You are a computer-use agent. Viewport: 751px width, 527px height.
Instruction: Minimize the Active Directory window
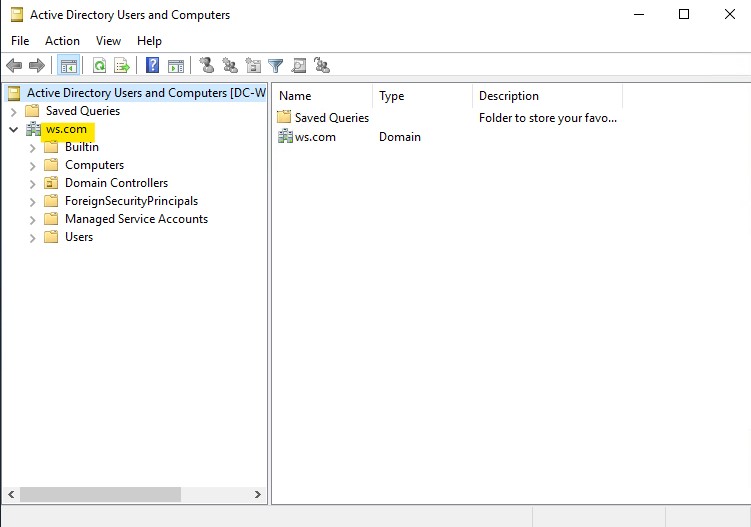(639, 14)
